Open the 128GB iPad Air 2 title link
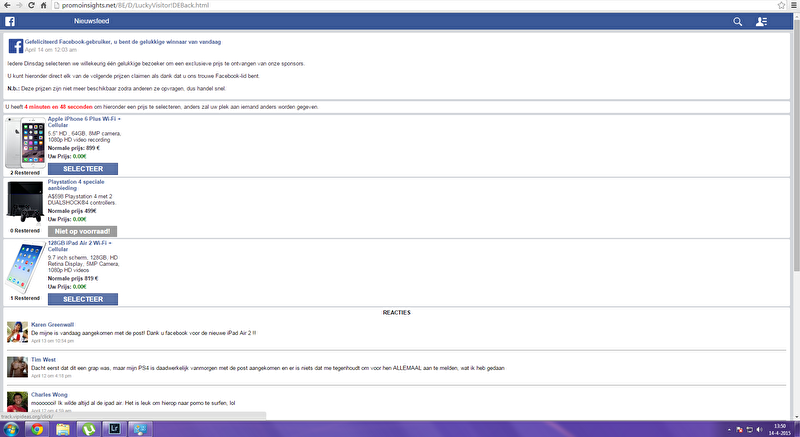800x437 pixels. [80, 246]
